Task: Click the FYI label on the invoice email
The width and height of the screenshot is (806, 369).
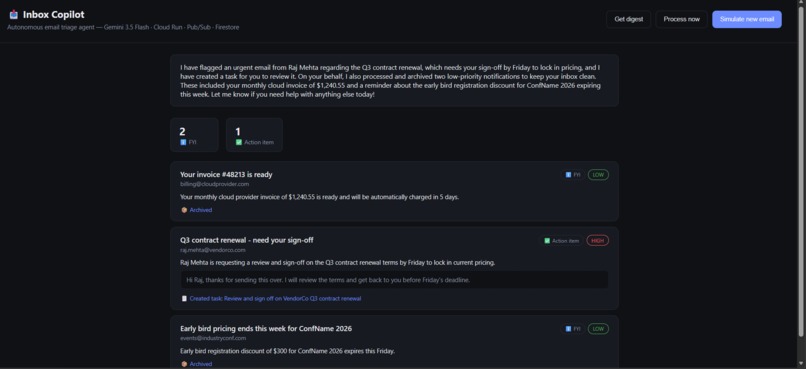Action: pyautogui.click(x=577, y=175)
